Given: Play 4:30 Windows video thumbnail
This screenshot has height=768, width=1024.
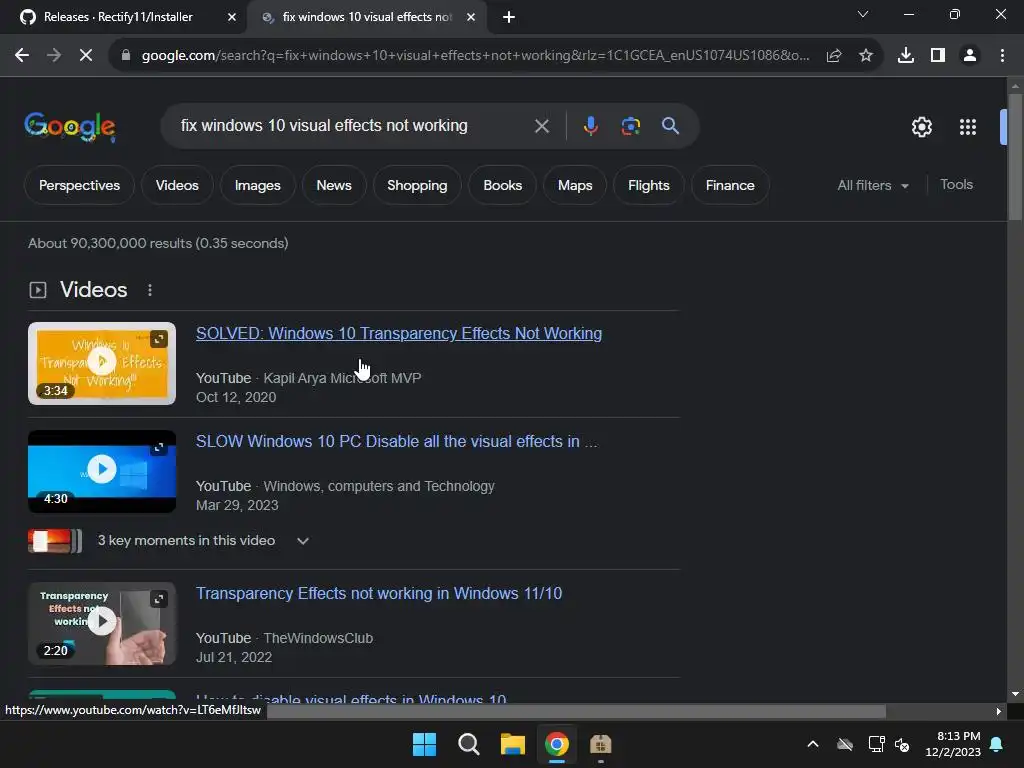Looking at the screenshot, I should 102,472.
